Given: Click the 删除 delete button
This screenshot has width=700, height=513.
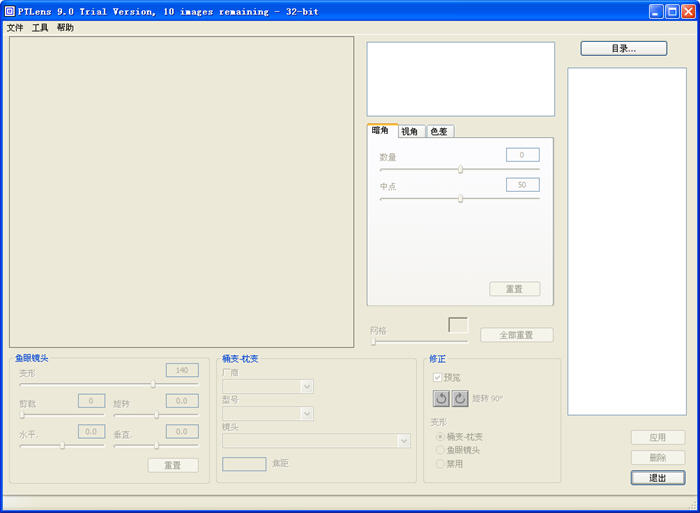Looking at the screenshot, I should [658, 458].
